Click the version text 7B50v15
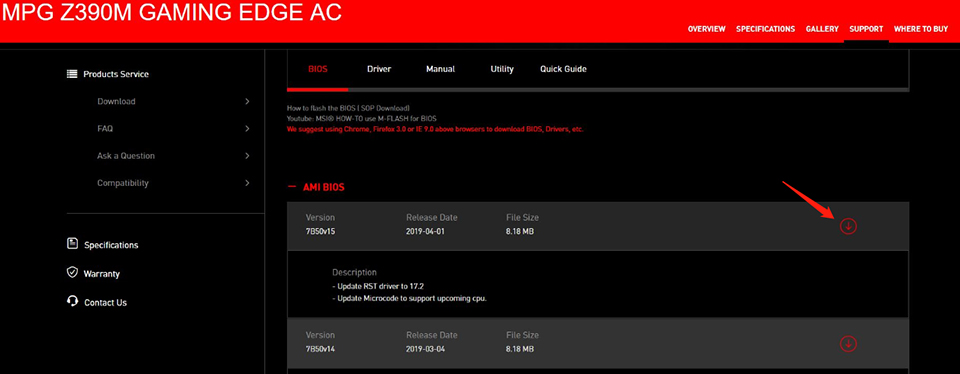 coord(321,232)
